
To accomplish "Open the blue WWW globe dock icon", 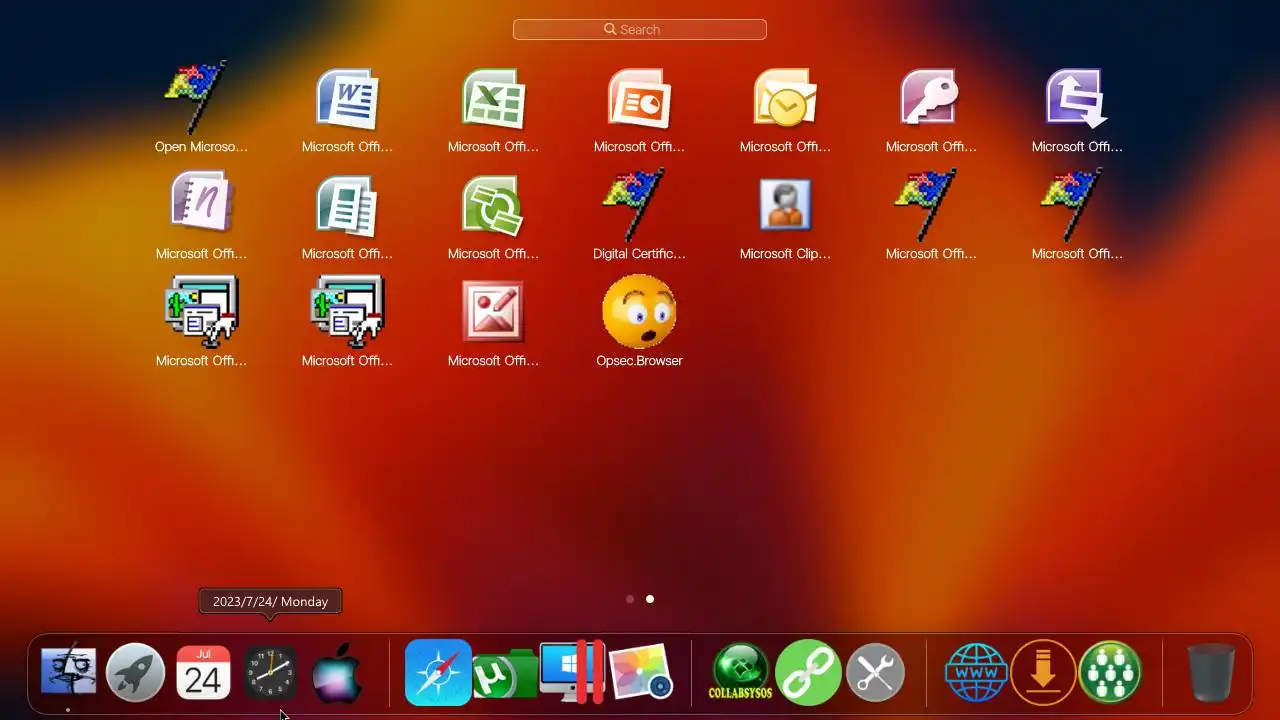I will click(x=976, y=673).
